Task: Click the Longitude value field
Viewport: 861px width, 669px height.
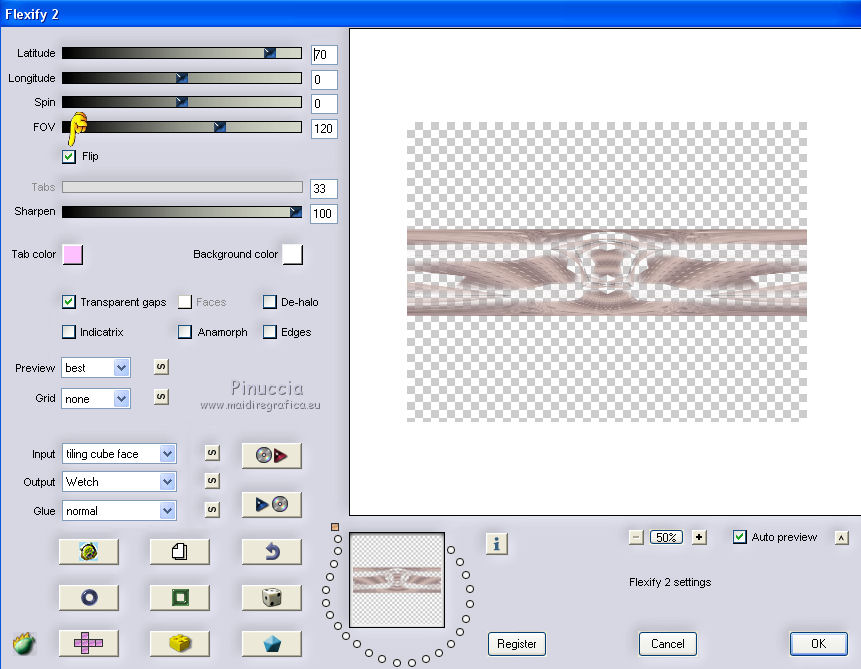Action: 324,80
